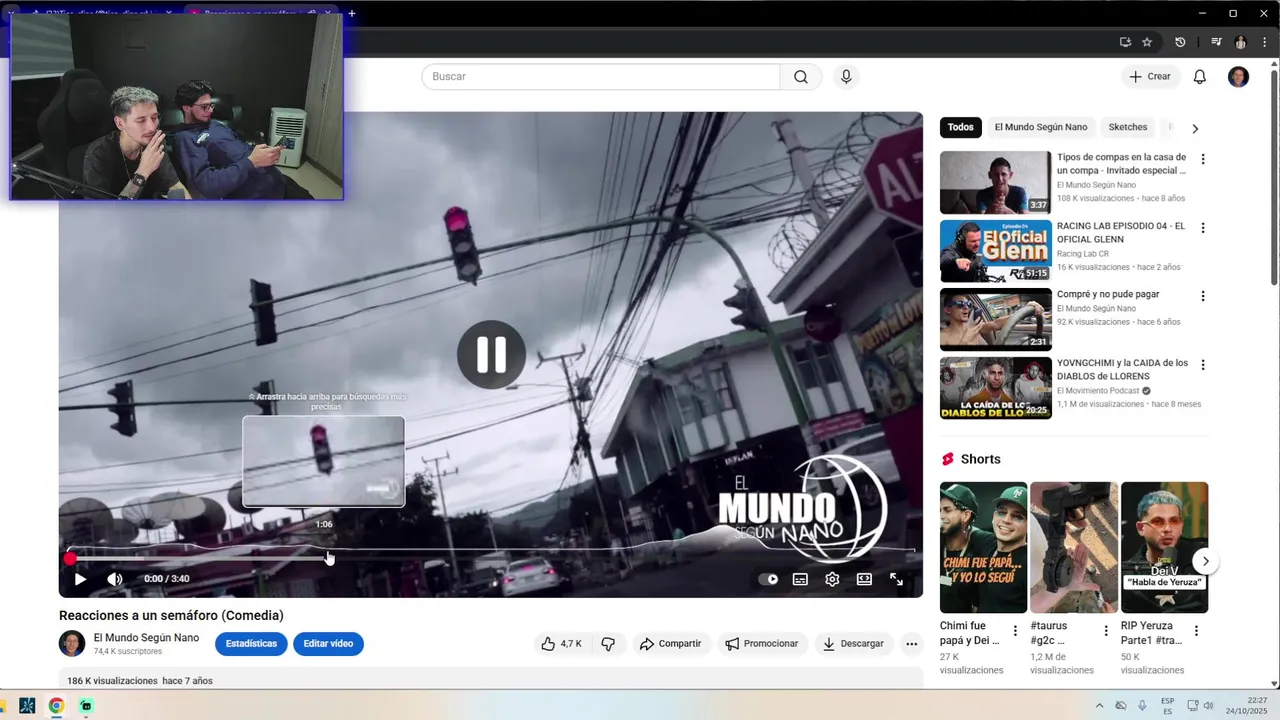1280x720 pixels.
Task: Toggle autoplay switch in the player
Action: 768,579
